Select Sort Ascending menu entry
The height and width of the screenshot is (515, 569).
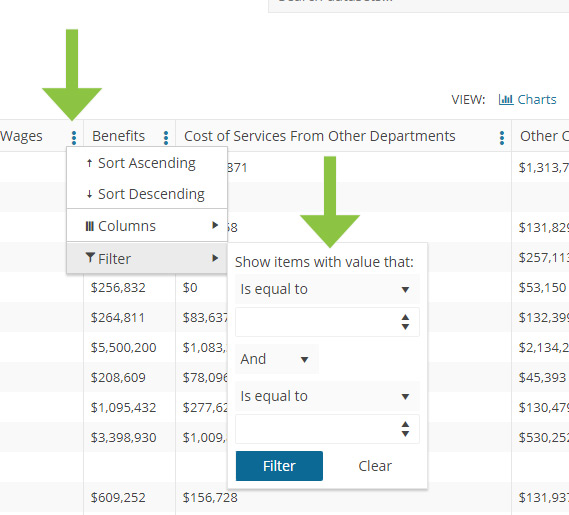[147, 163]
